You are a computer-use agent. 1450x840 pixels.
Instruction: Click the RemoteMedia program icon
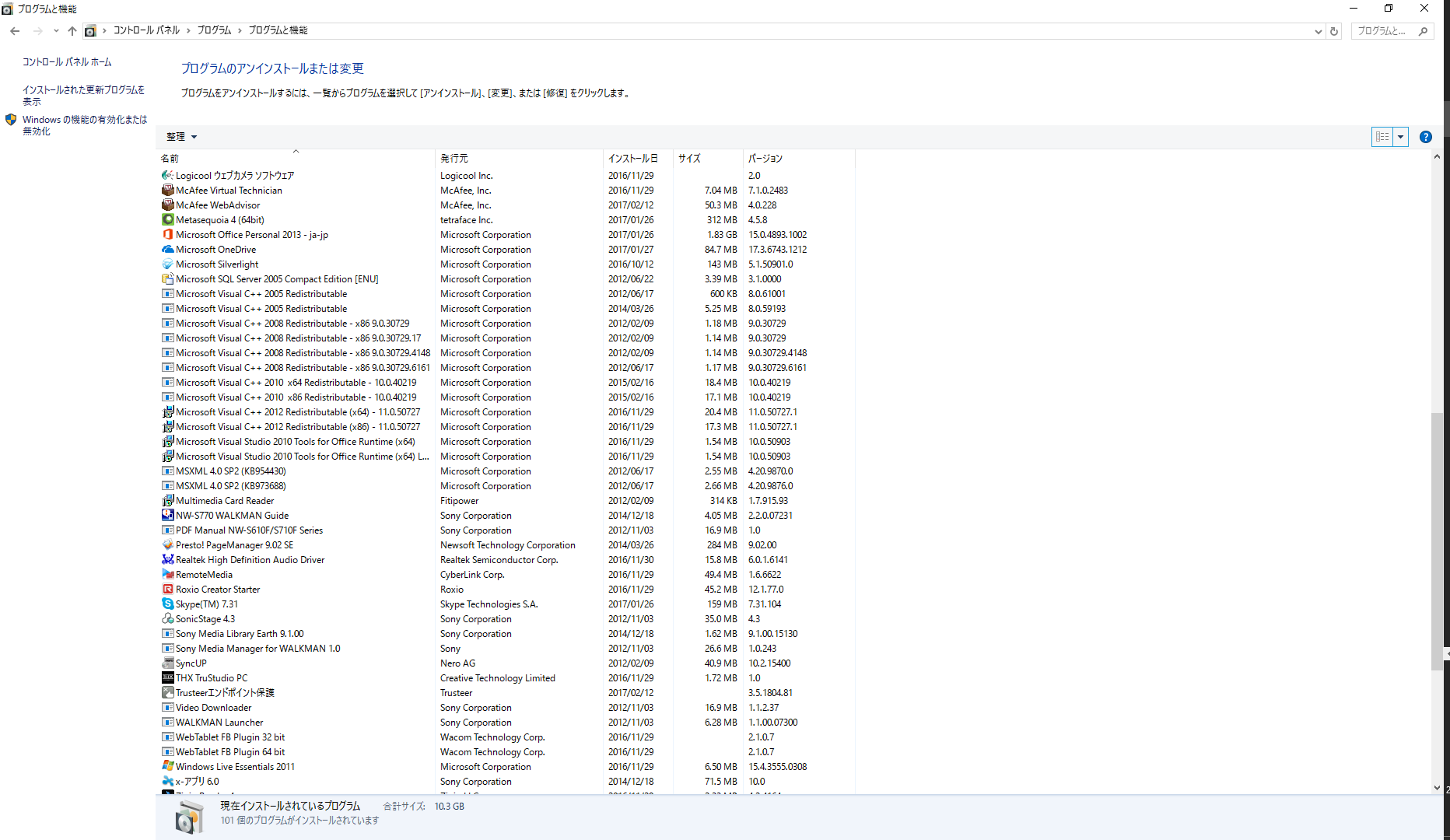pyautogui.click(x=167, y=575)
